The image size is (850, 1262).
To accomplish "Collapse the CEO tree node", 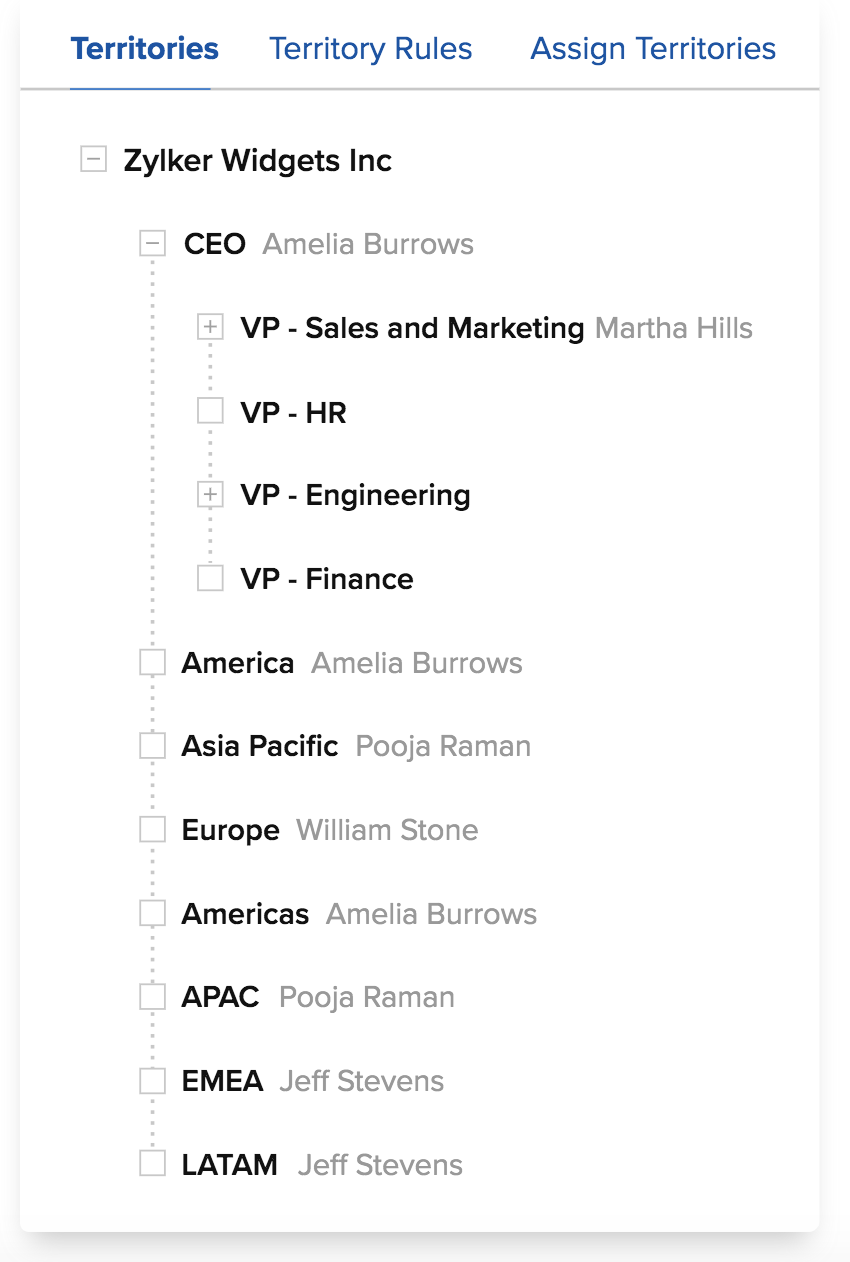I will (x=152, y=243).
